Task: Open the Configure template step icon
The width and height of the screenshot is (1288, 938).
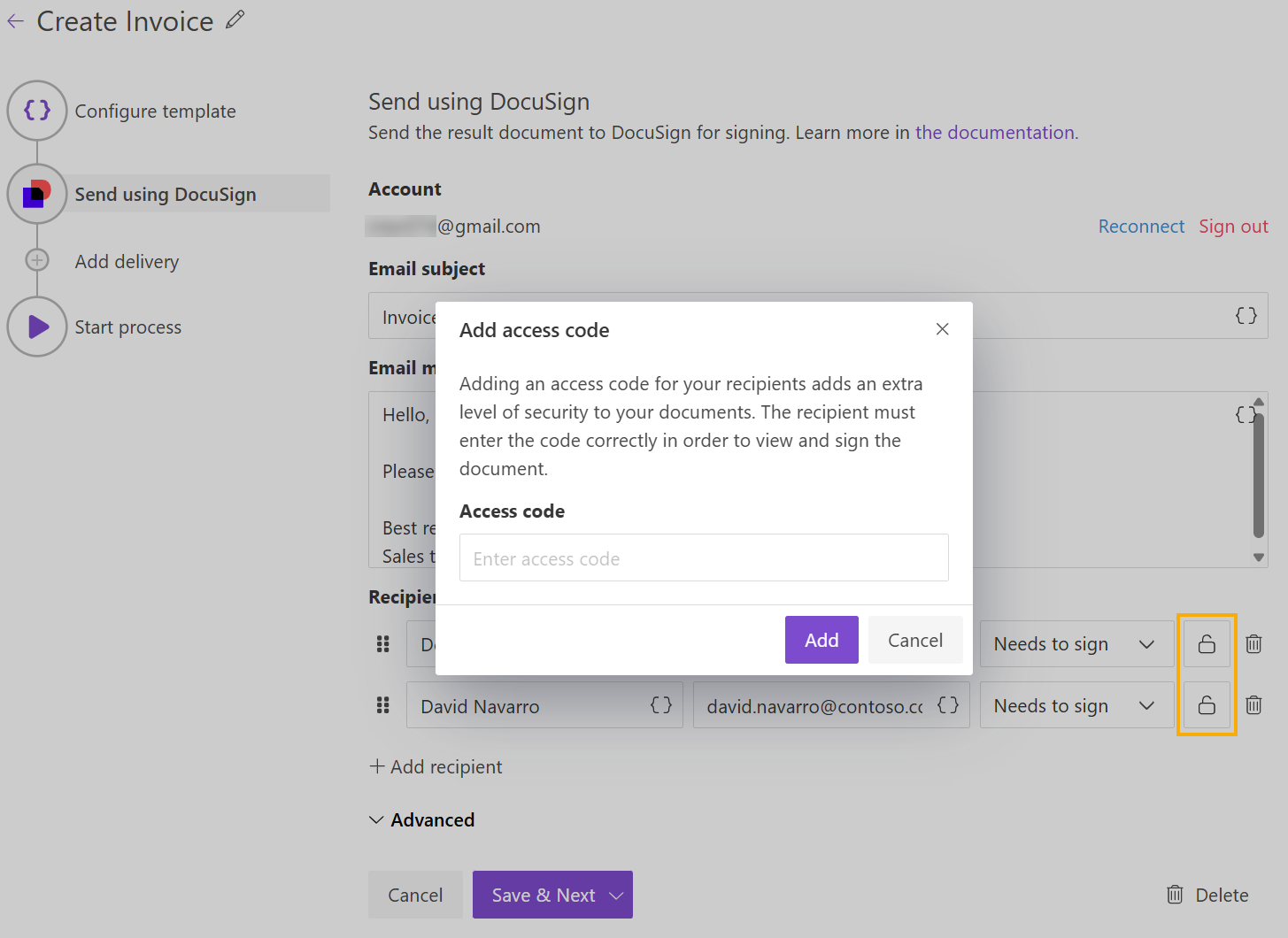Action: pyautogui.click(x=37, y=111)
